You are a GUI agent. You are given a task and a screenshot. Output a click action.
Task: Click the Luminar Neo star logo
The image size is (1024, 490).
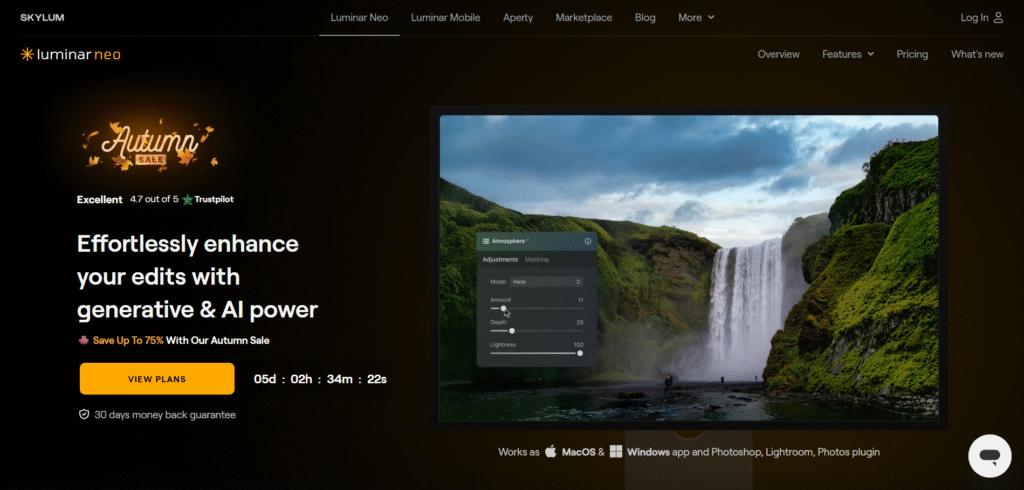pyautogui.click(x=27, y=54)
